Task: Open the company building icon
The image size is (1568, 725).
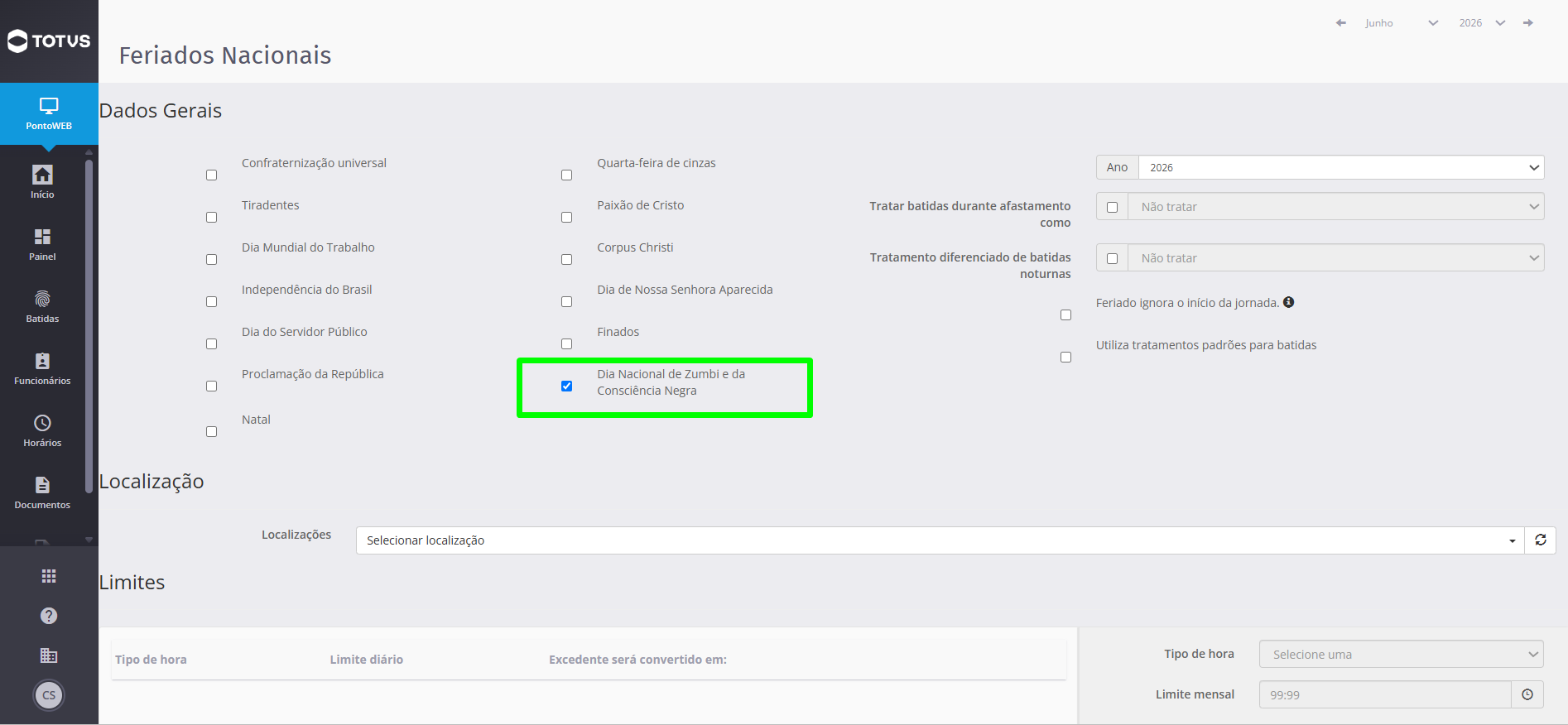Action: [x=49, y=655]
